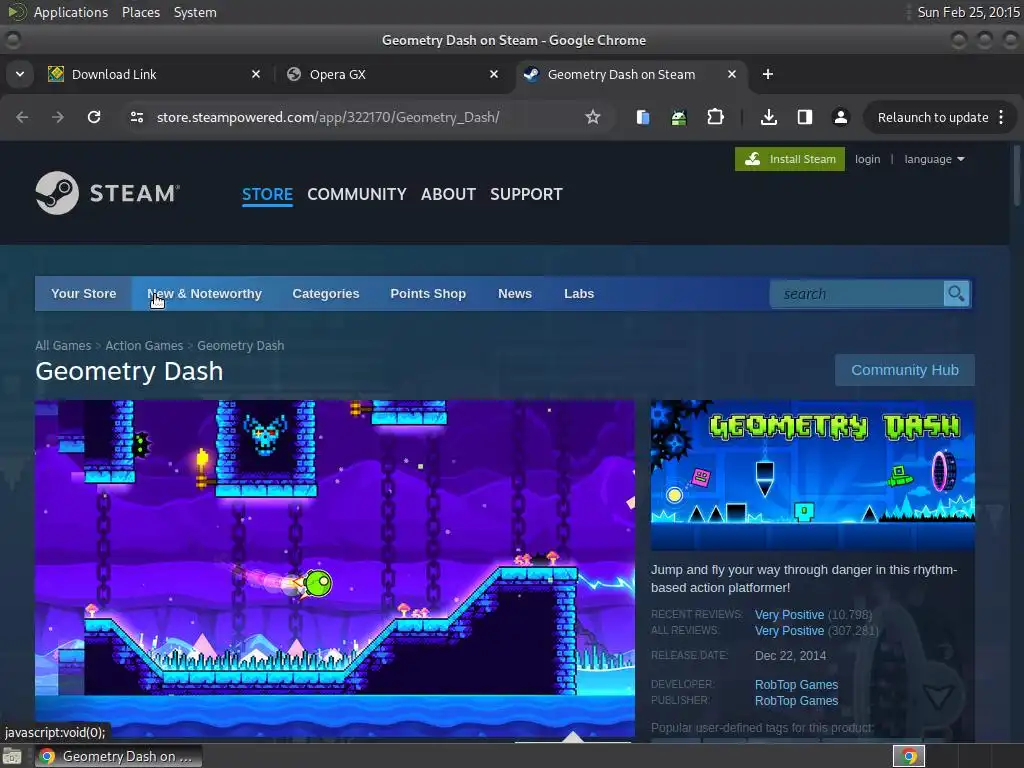Open the STORE menu
This screenshot has height=768, width=1024.
click(267, 194)
